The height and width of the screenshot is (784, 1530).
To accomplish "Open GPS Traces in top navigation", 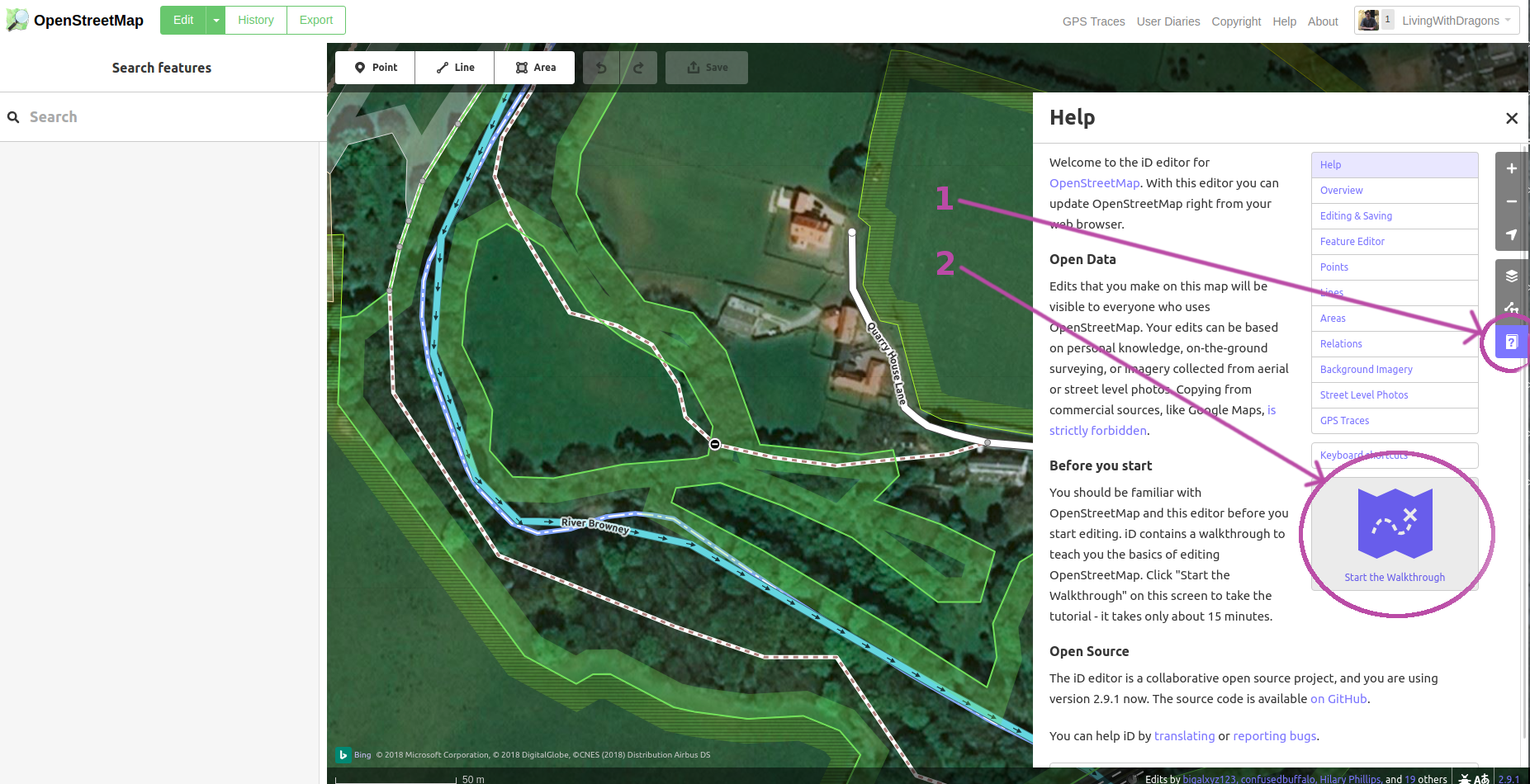I will [1093, 21].
